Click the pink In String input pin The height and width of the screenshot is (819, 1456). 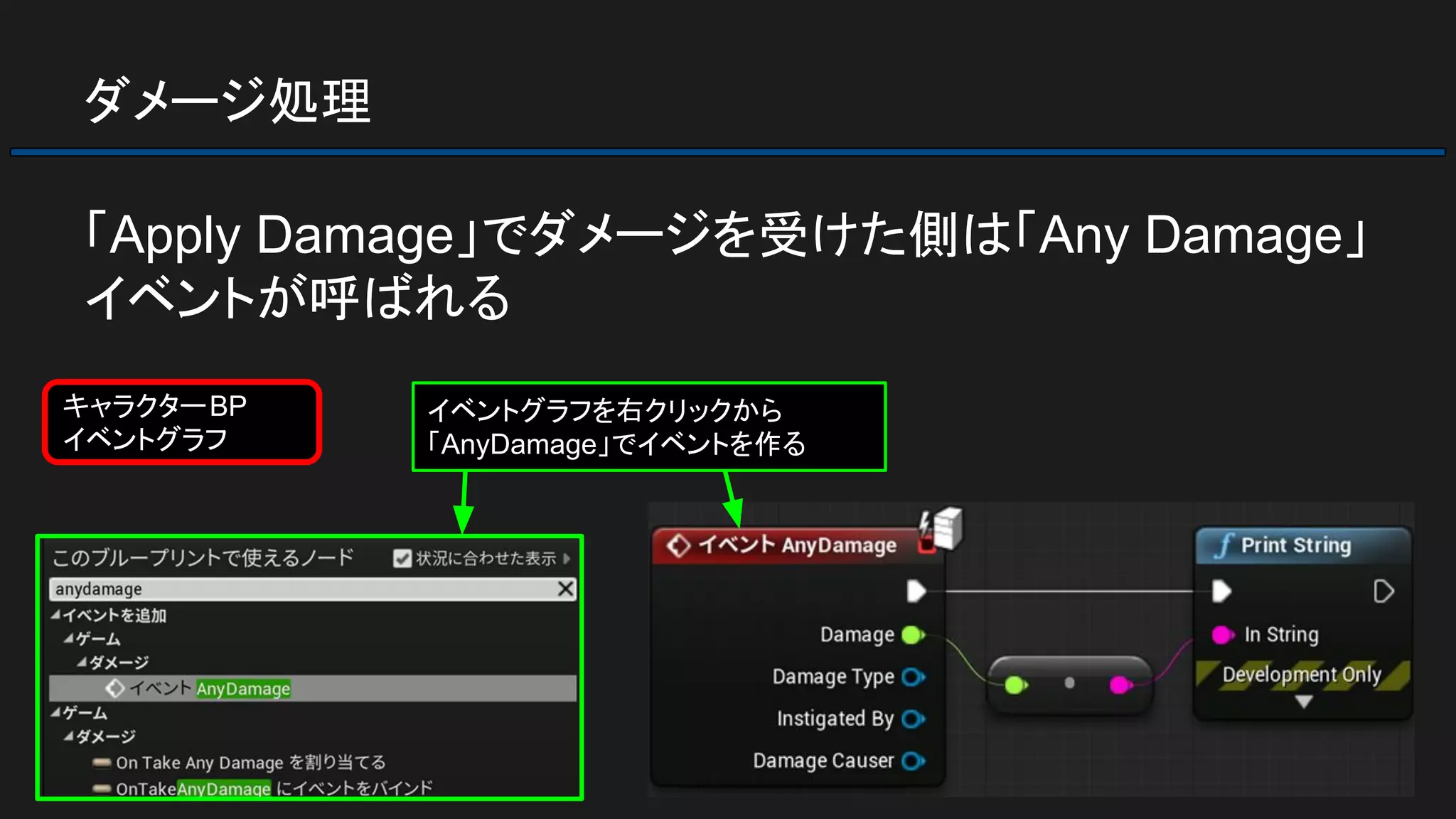[x=1223, y=635]
